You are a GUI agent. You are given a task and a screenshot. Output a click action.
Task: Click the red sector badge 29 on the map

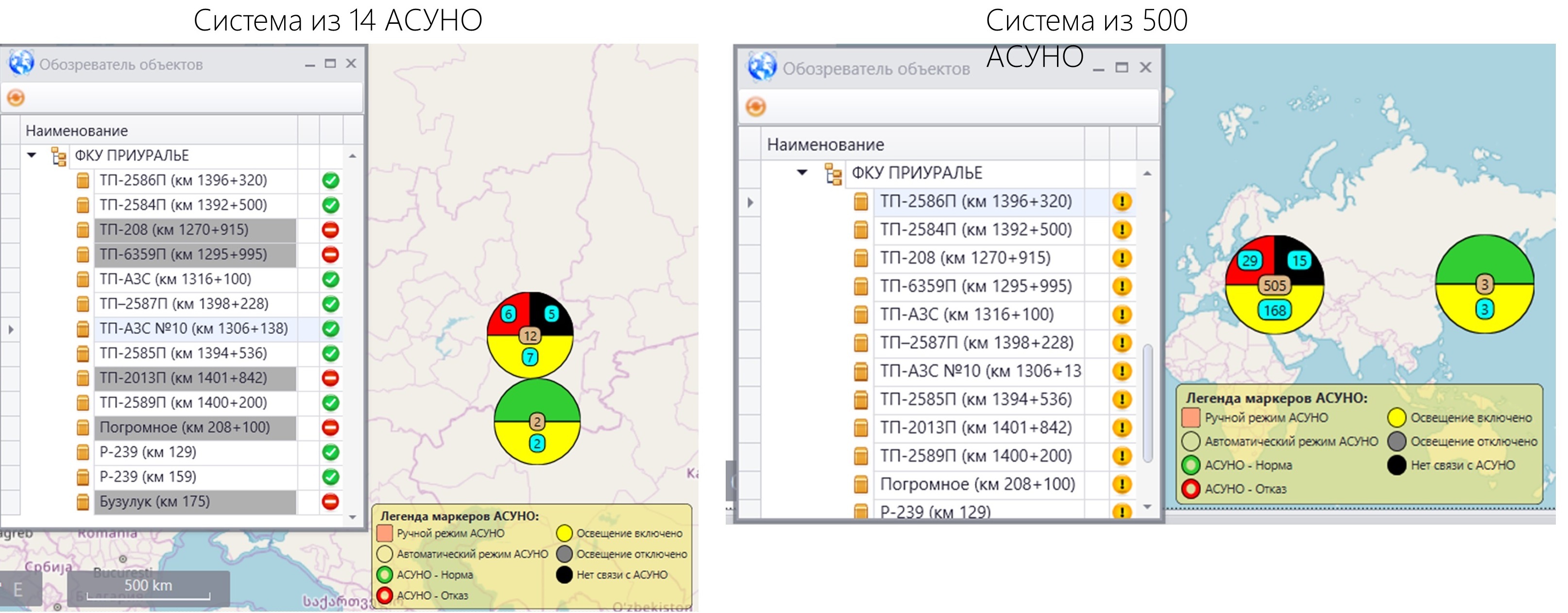coord(1250,260)
